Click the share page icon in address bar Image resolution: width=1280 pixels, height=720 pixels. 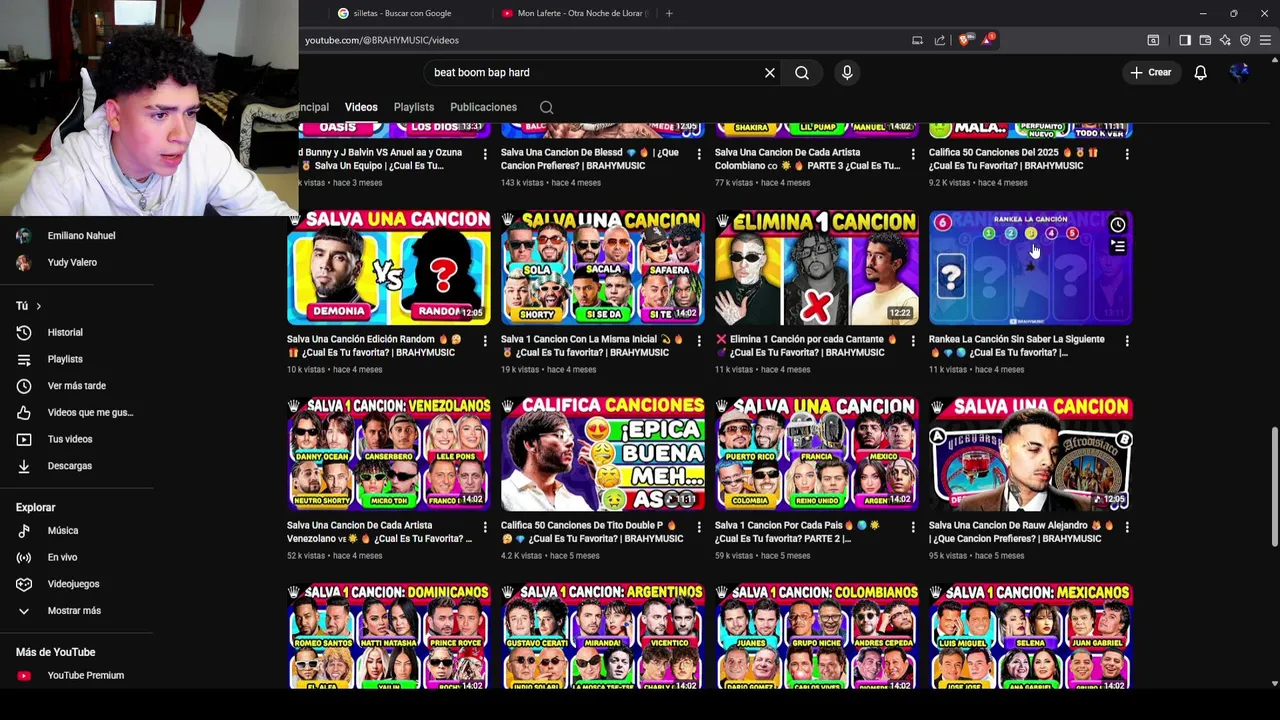click(940, 40)
